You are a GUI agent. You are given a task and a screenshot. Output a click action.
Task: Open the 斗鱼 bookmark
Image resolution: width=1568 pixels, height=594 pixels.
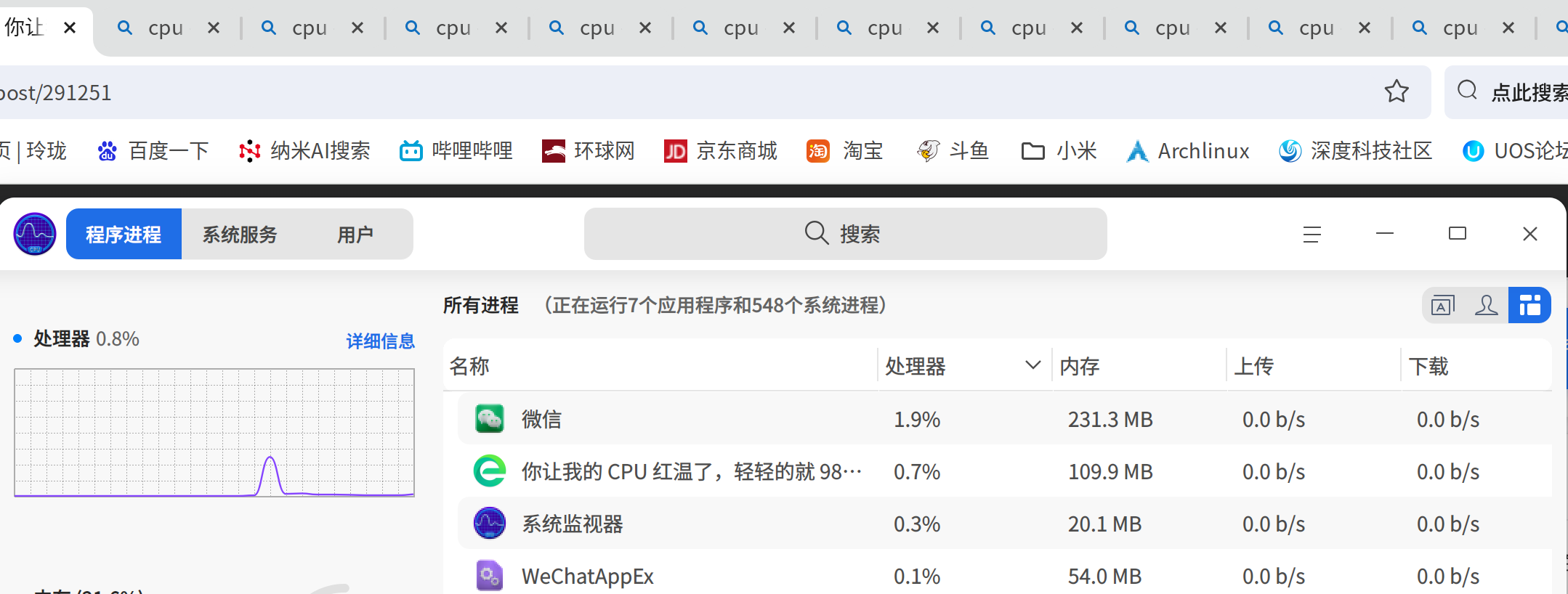(952, 151)
